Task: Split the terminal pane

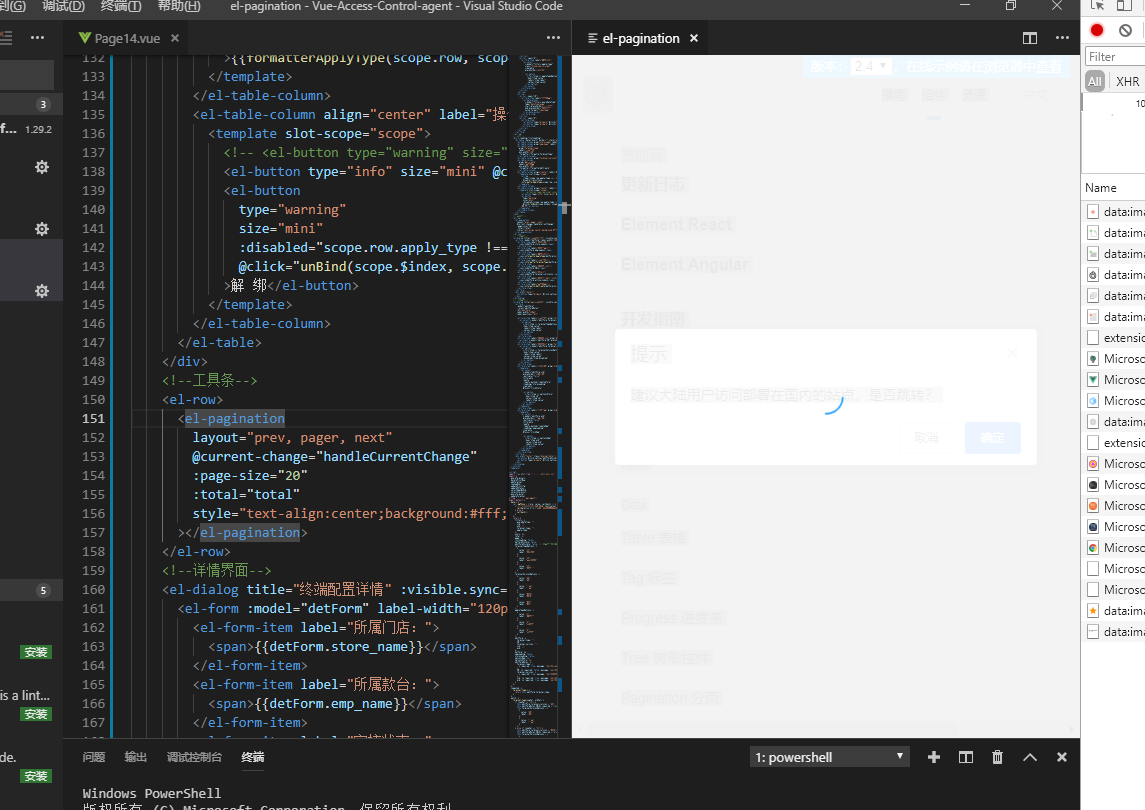Action: pos(965,757)
